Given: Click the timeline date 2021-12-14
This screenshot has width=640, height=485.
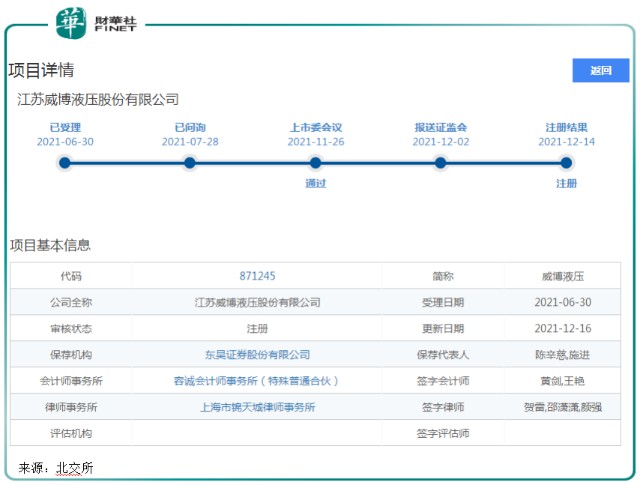Looking at the screenshot, I should tap(566, 142).
